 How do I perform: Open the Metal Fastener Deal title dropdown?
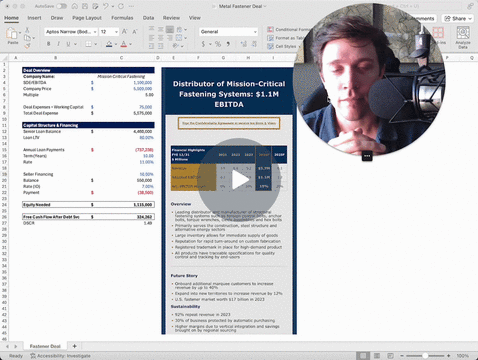coord(265,6)
